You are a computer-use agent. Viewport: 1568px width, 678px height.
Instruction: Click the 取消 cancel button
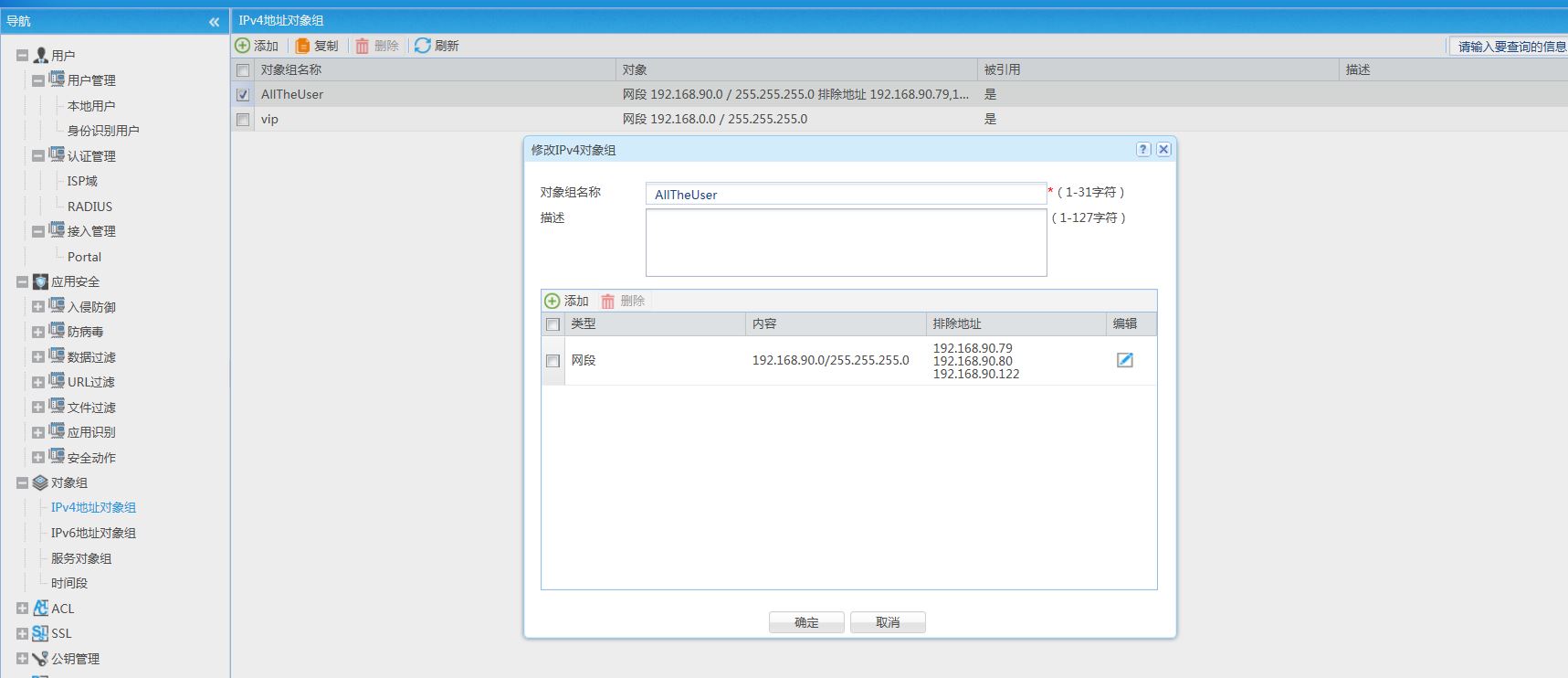pyautogui.click(x=888, y=622)
